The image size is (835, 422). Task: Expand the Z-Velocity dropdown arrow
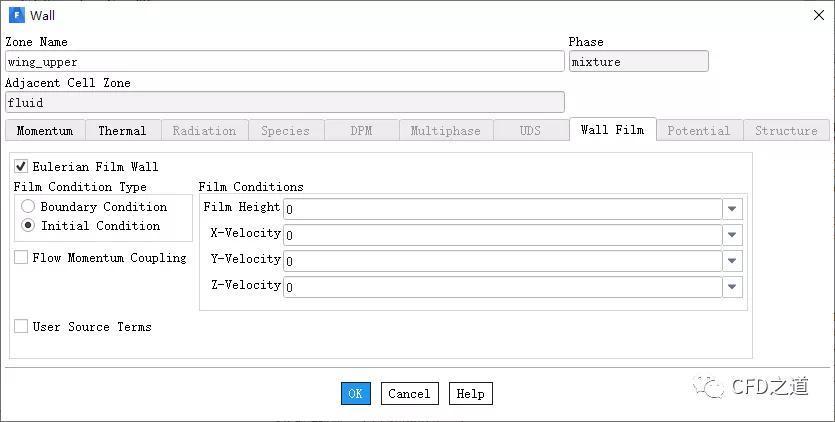click(x=733, y=287)
